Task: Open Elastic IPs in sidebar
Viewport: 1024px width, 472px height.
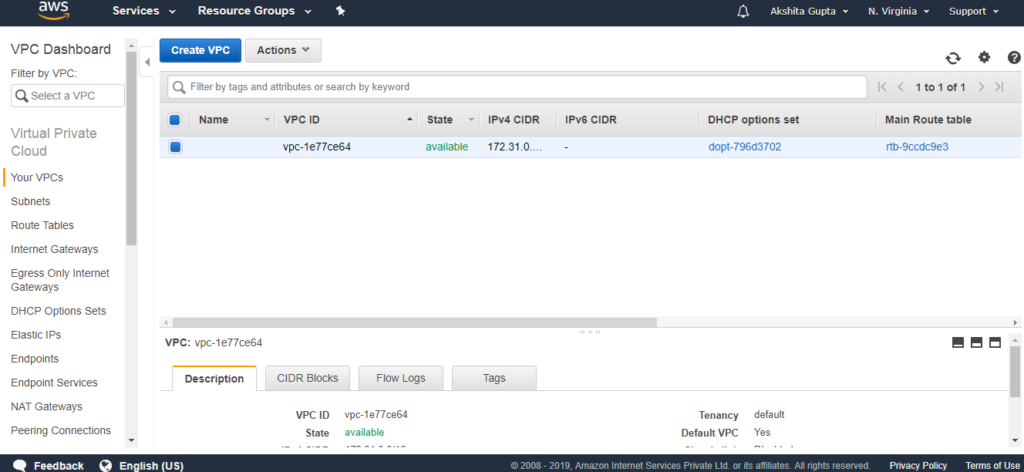Action: click(36, 335)
